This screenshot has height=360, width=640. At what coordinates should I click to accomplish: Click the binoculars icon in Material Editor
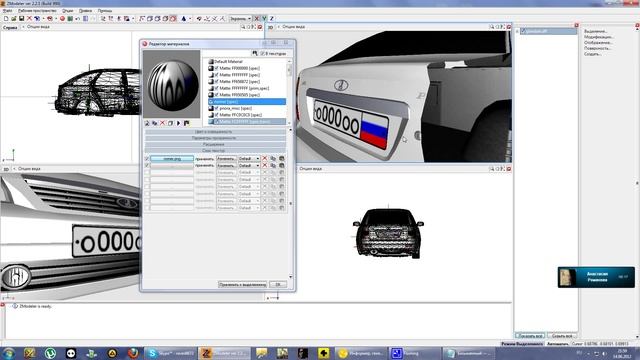pyautogui.click(x=255, y=53)
